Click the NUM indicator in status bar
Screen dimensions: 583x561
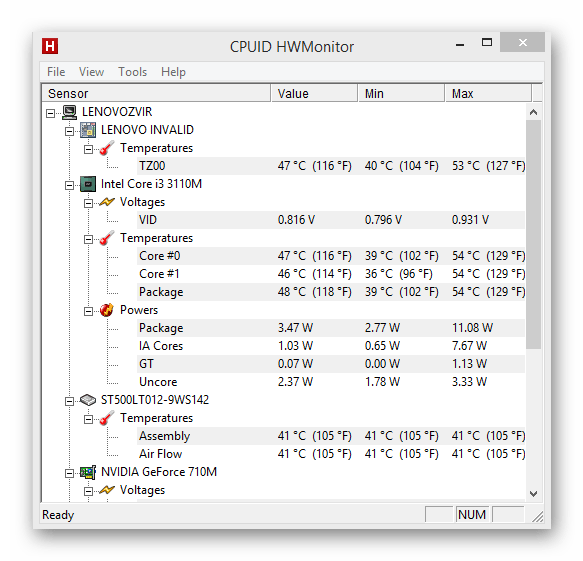tap(472, 515)
